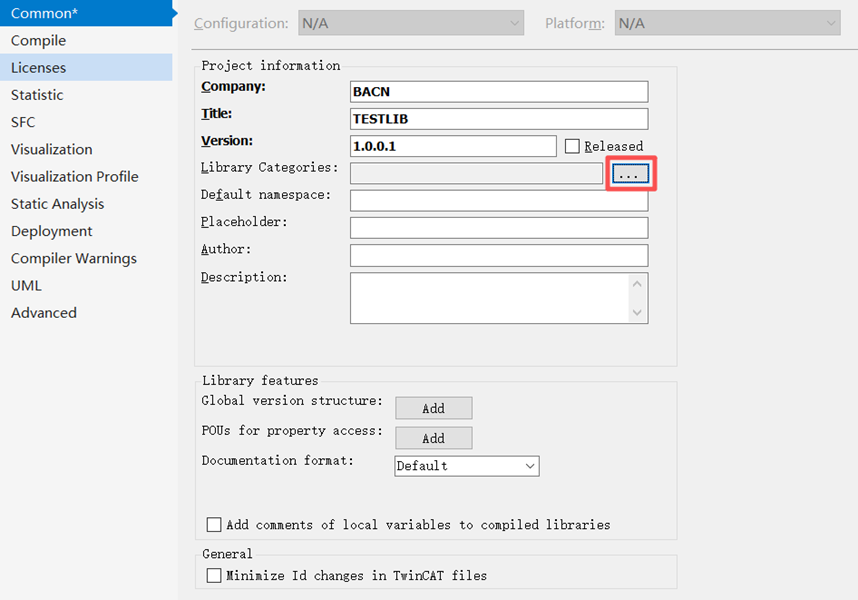Viewport: 858px width, 600px height.
Task: Enable the Released checkbox
Action: (572, 146)
